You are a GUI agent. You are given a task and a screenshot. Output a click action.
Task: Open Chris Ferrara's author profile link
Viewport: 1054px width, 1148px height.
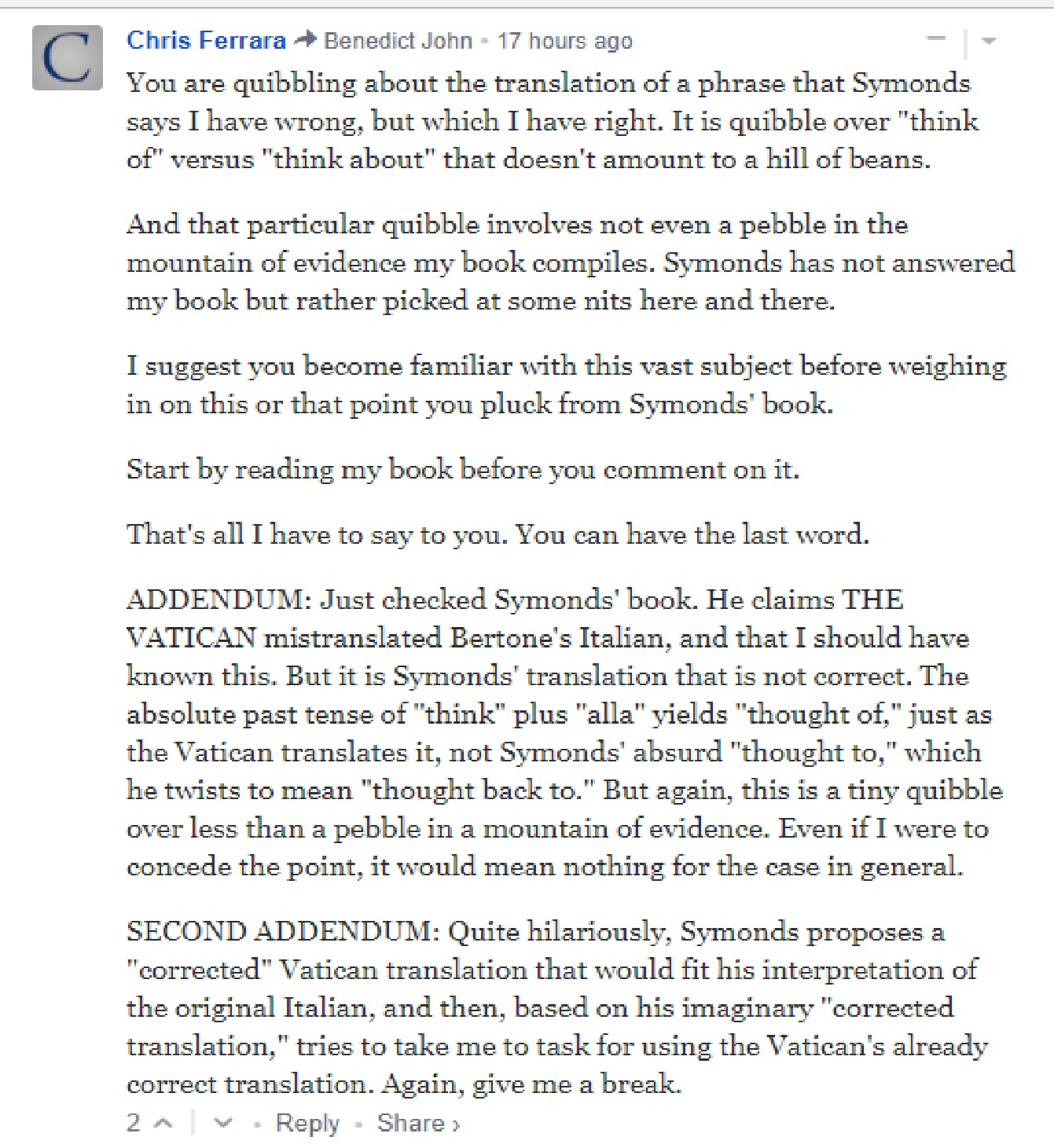pyautogui.click(x=206, y=40)
